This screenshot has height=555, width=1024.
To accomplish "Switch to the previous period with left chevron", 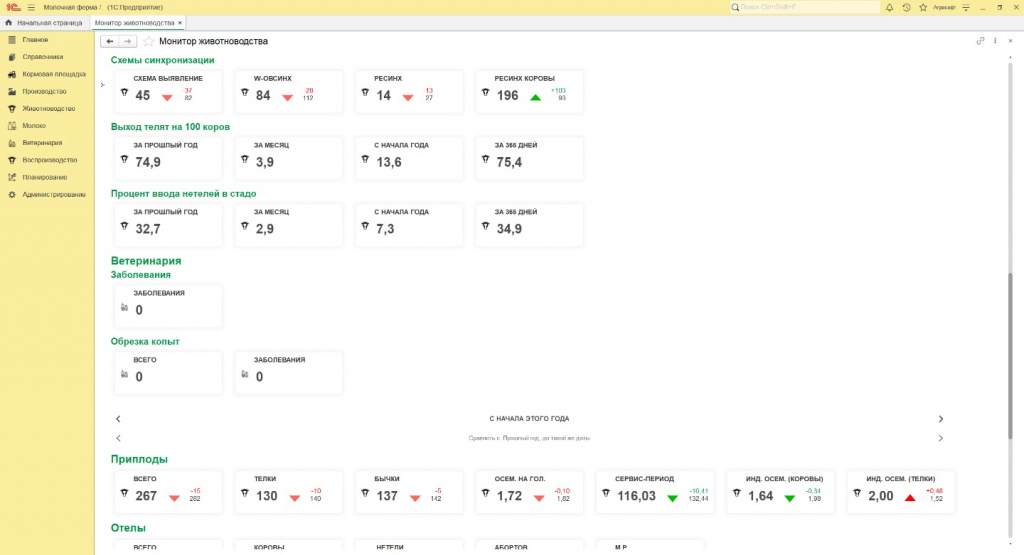I will coord(118,419).
